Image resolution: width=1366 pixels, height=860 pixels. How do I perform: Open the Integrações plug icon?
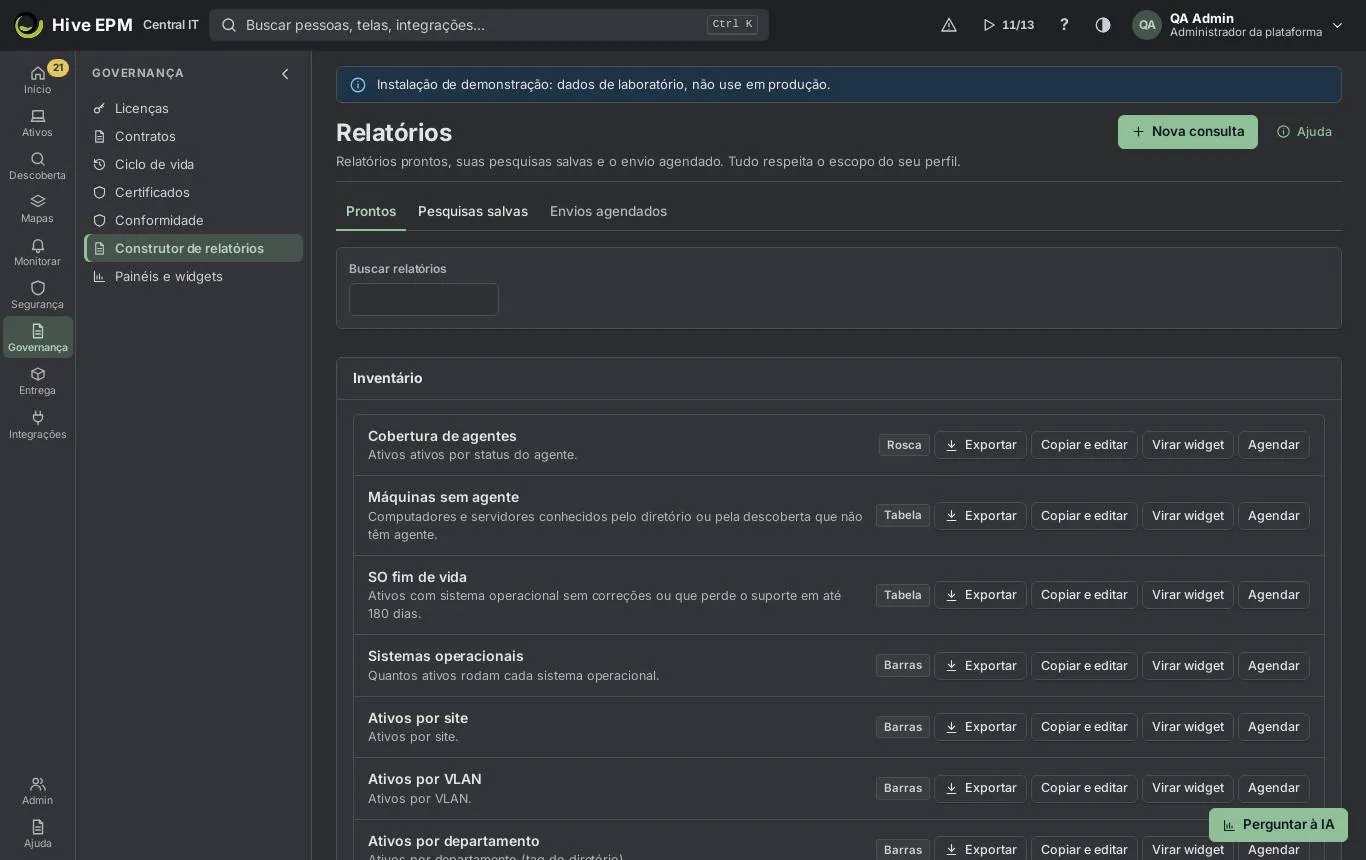[x=37, y=425]
